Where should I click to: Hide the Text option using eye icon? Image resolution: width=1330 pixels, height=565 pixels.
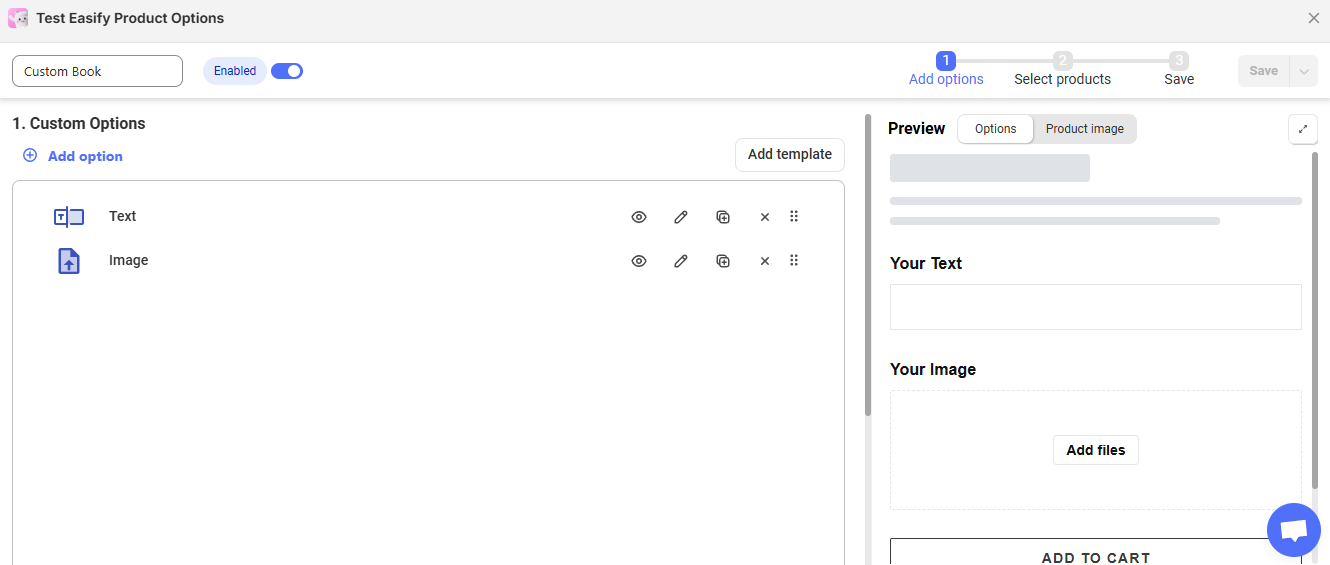coord(639,217)
